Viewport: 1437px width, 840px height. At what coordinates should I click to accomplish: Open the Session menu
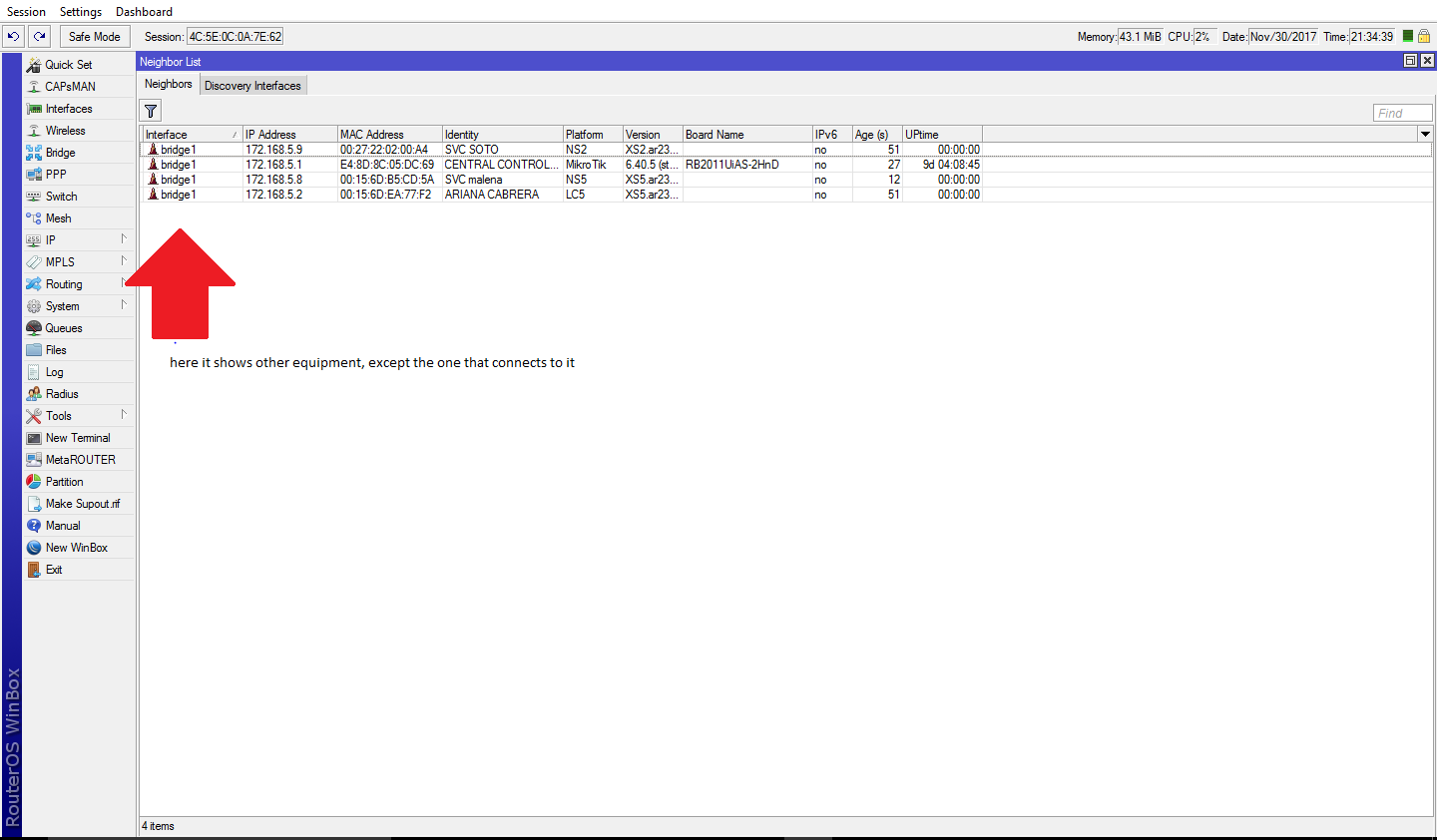tap(26, 11)
